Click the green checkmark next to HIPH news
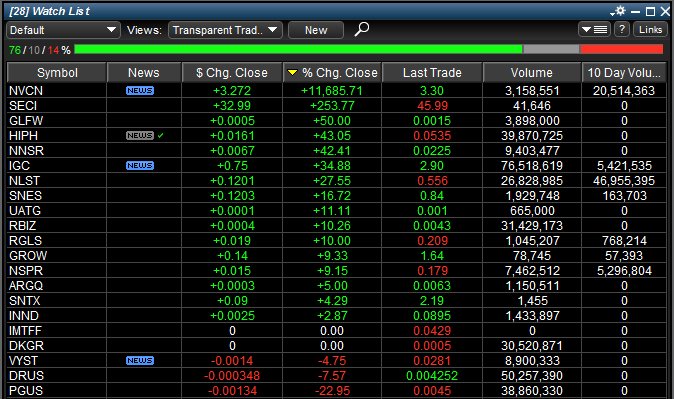 tap(160, 135)
